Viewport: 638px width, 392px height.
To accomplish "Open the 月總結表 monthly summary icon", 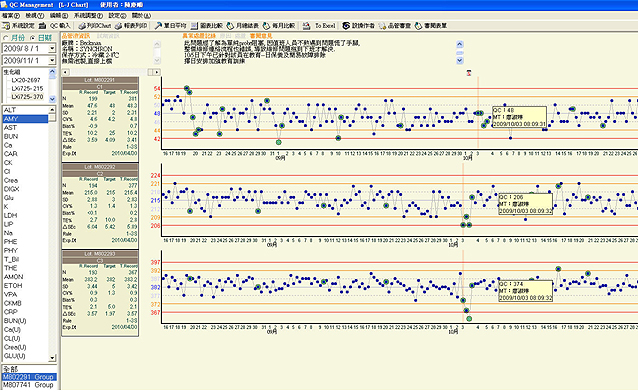I will 230,26.
